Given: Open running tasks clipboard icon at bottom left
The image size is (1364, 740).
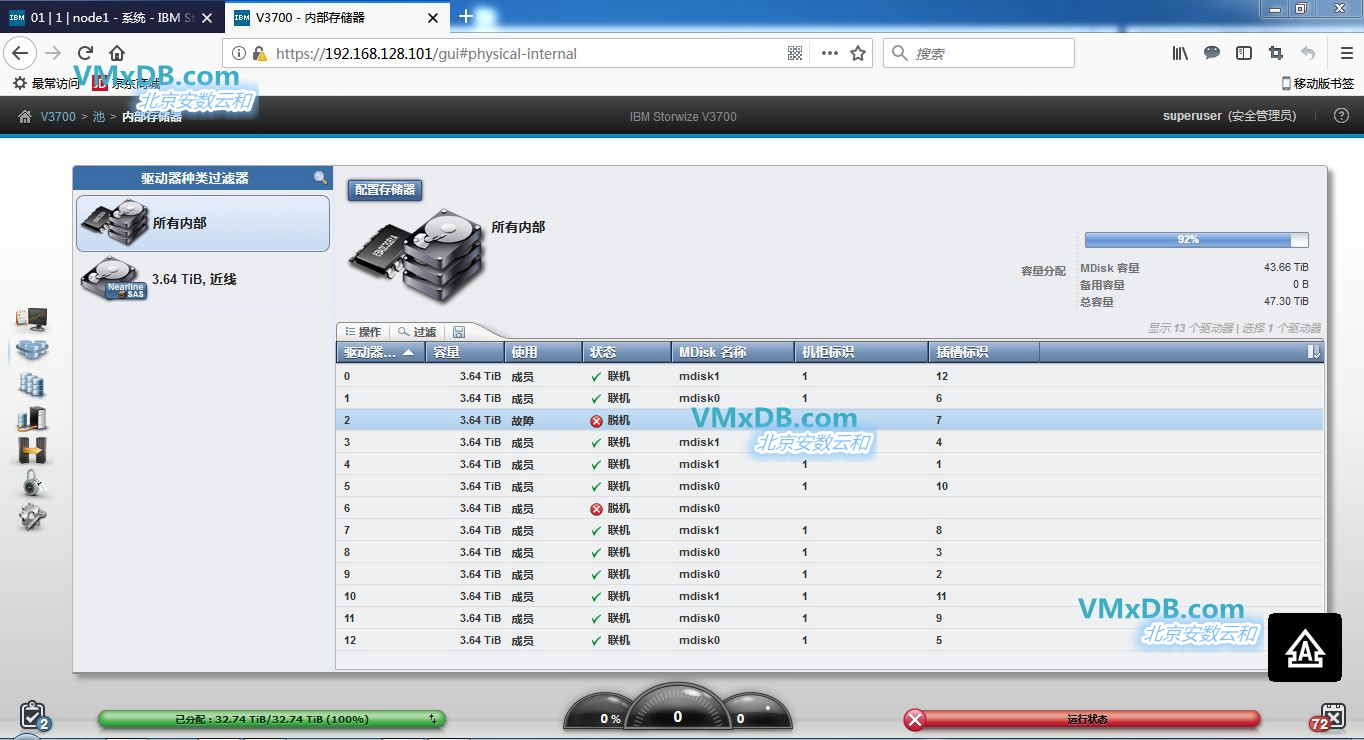Looking at the screenshot, I should pyautogui.click(x=34, y=716).
